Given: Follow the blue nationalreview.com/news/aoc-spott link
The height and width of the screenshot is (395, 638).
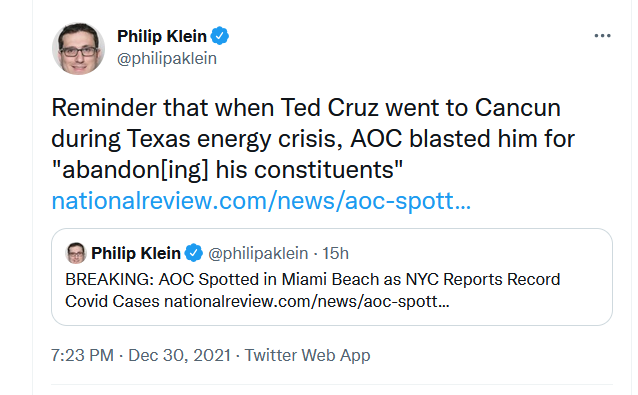Looking at the screenshot, I should tap(261, 201).
